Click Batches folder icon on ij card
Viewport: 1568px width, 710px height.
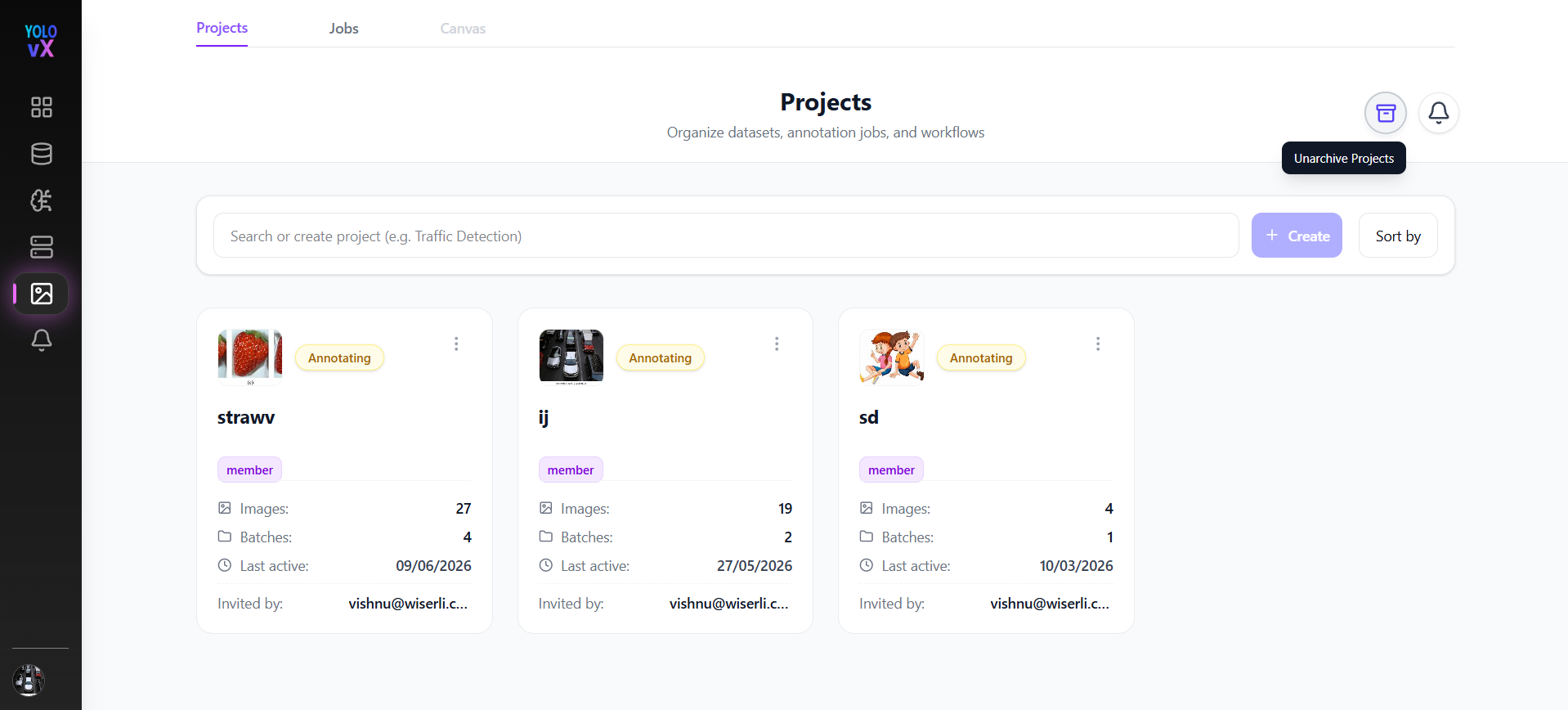[546, 537]
